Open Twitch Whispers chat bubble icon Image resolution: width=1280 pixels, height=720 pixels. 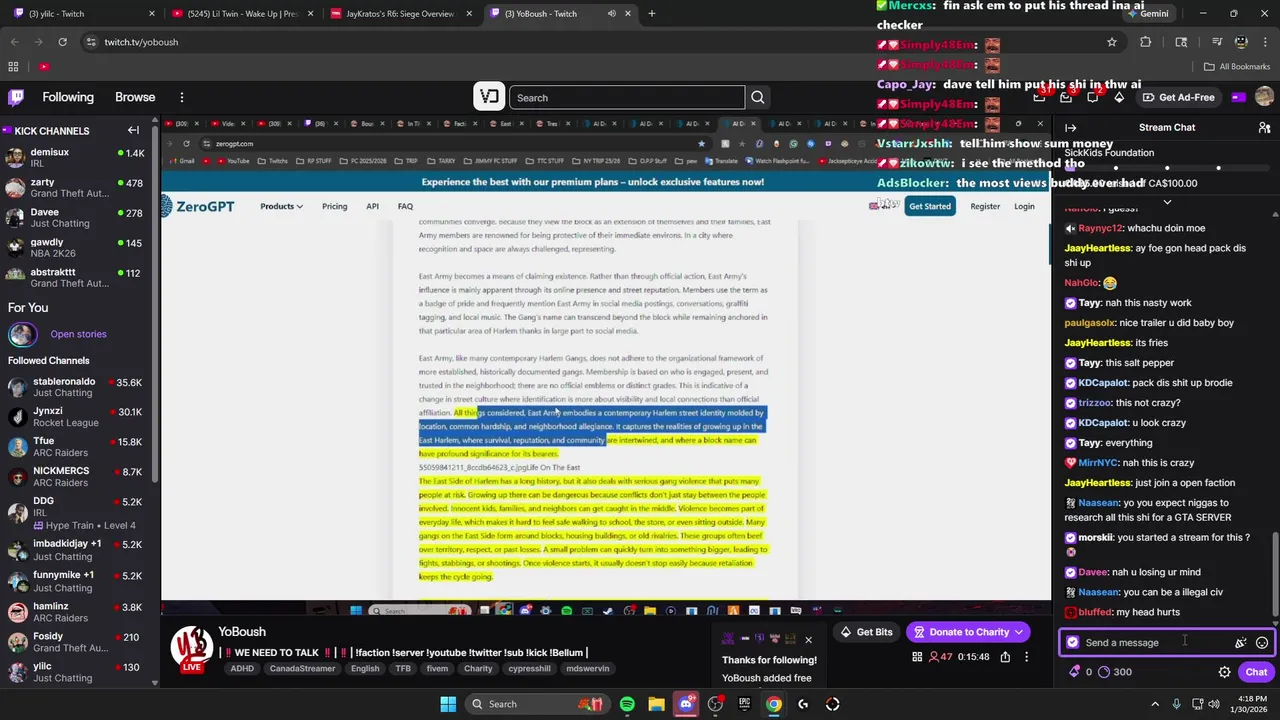[x=1092, y=97]
